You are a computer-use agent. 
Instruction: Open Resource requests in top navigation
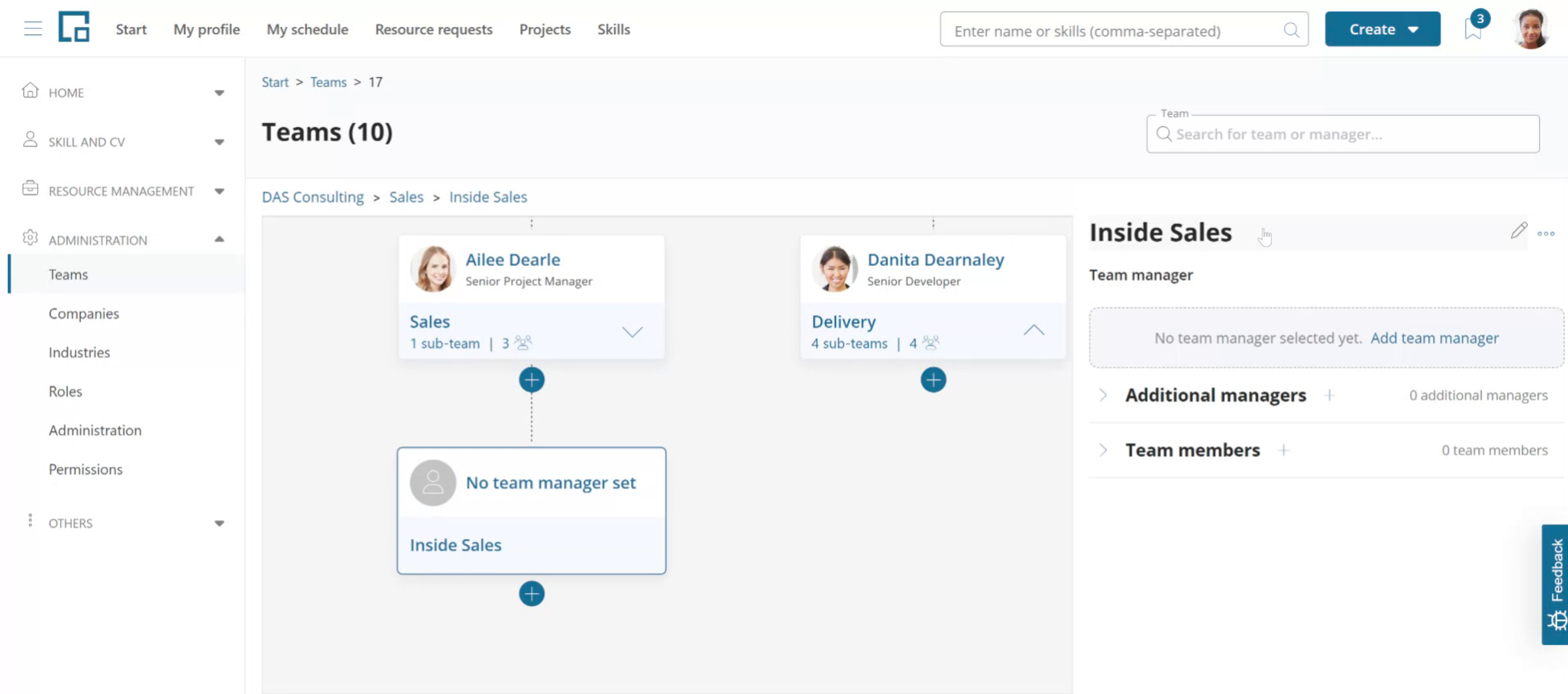tap(433, 29)
